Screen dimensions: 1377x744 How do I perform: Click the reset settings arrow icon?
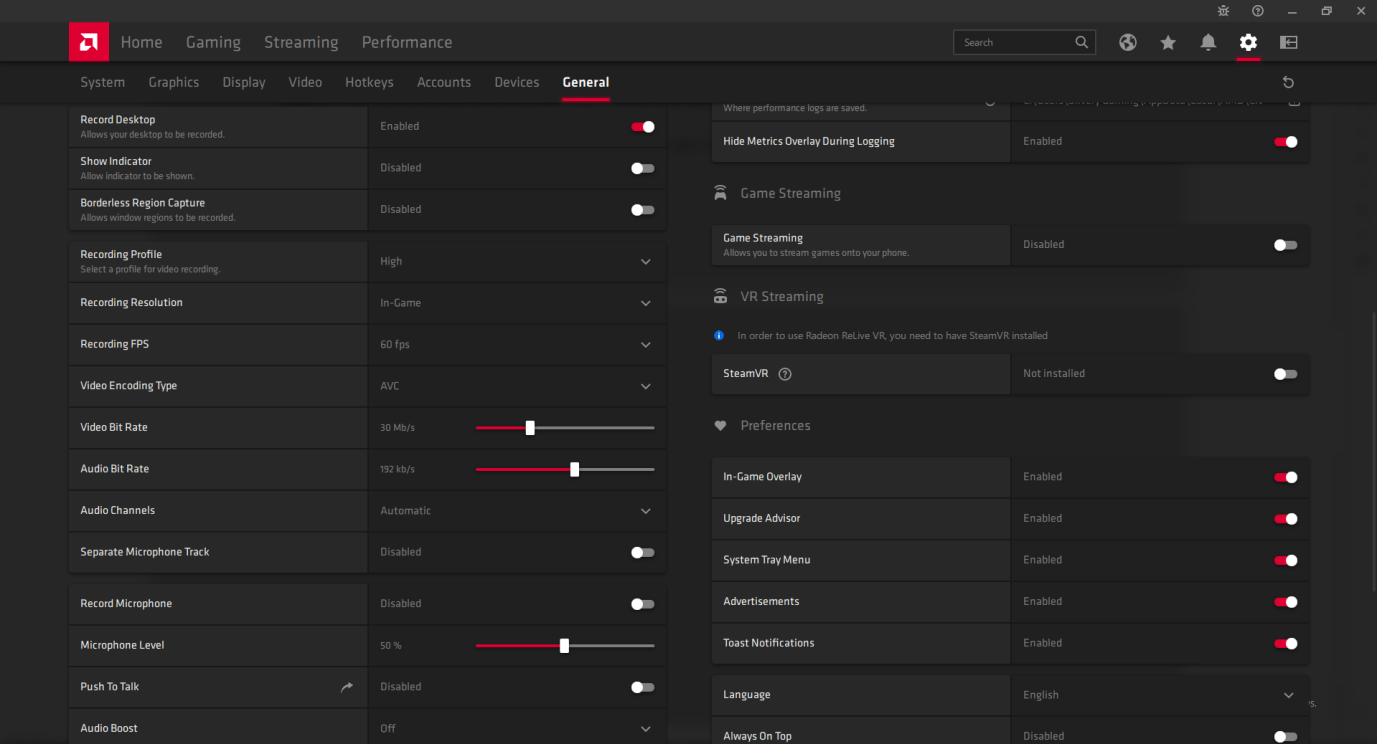click(1288, 82)
